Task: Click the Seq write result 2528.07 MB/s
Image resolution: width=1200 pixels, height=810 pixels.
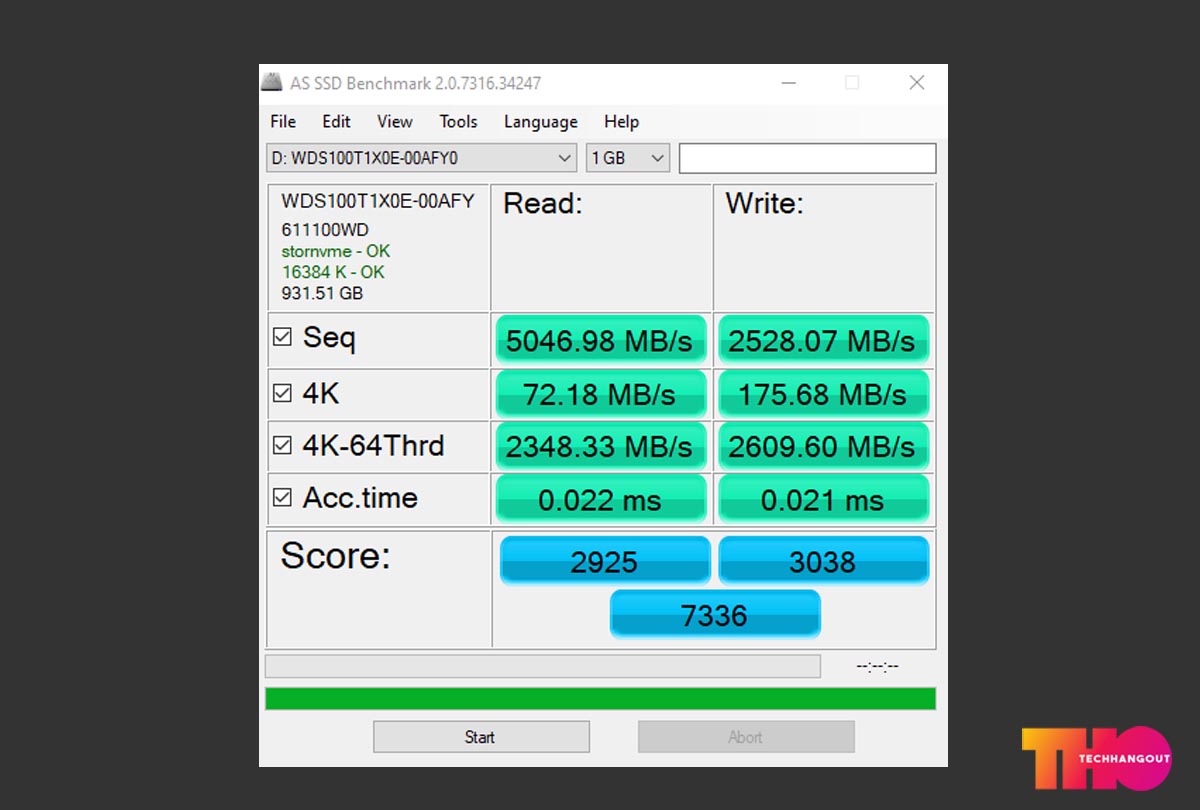Action: [823, 341]
